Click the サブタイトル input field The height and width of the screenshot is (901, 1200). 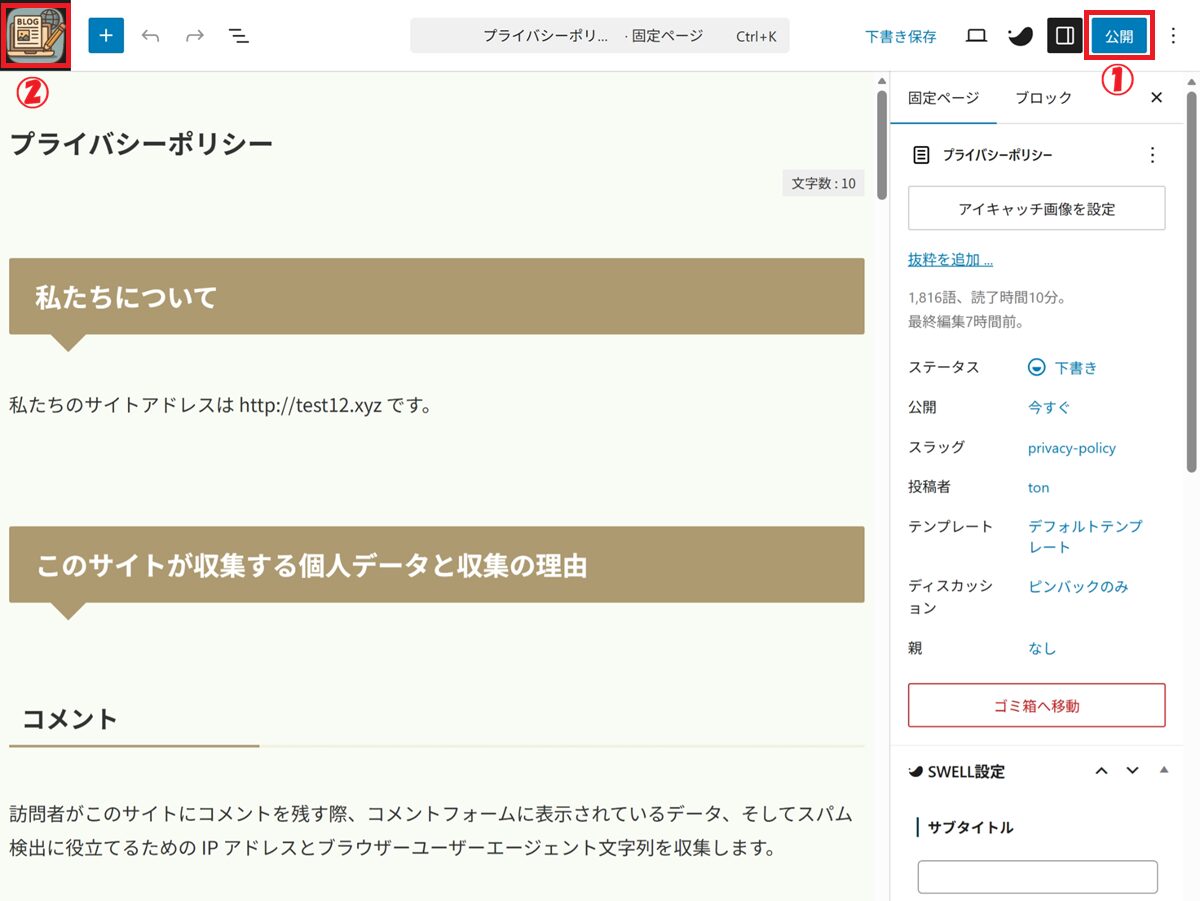[1037, 877]
